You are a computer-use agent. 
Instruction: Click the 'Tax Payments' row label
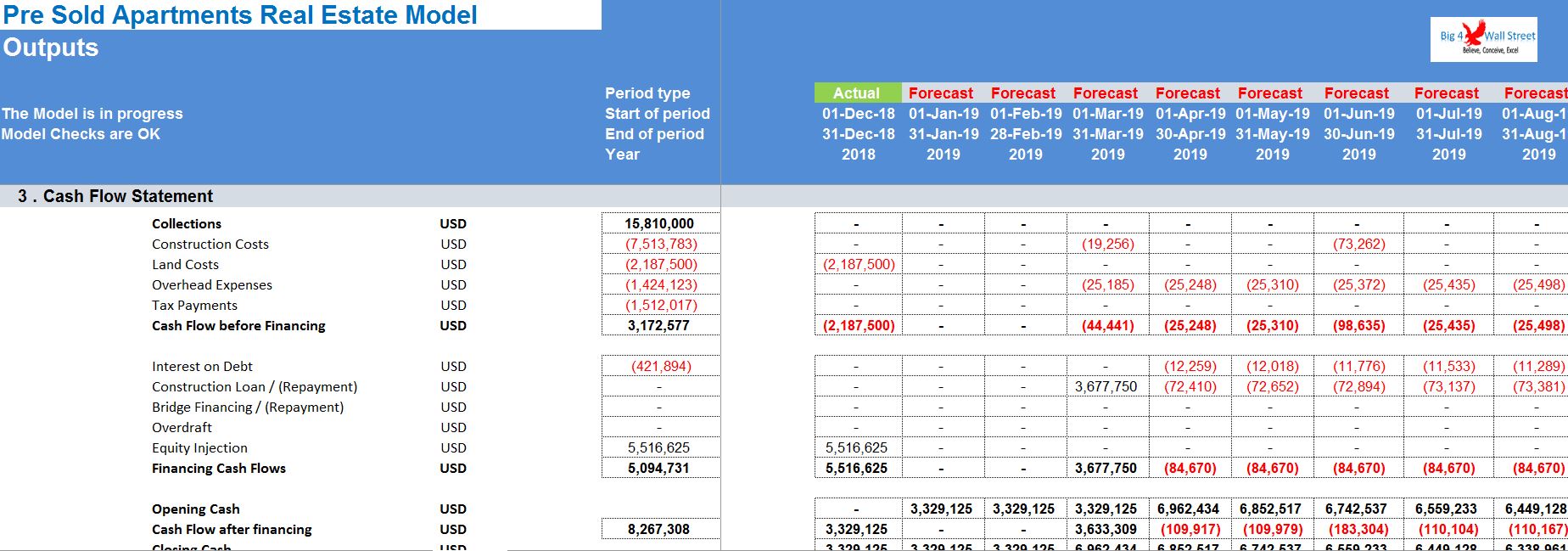(x=194, y=305)
